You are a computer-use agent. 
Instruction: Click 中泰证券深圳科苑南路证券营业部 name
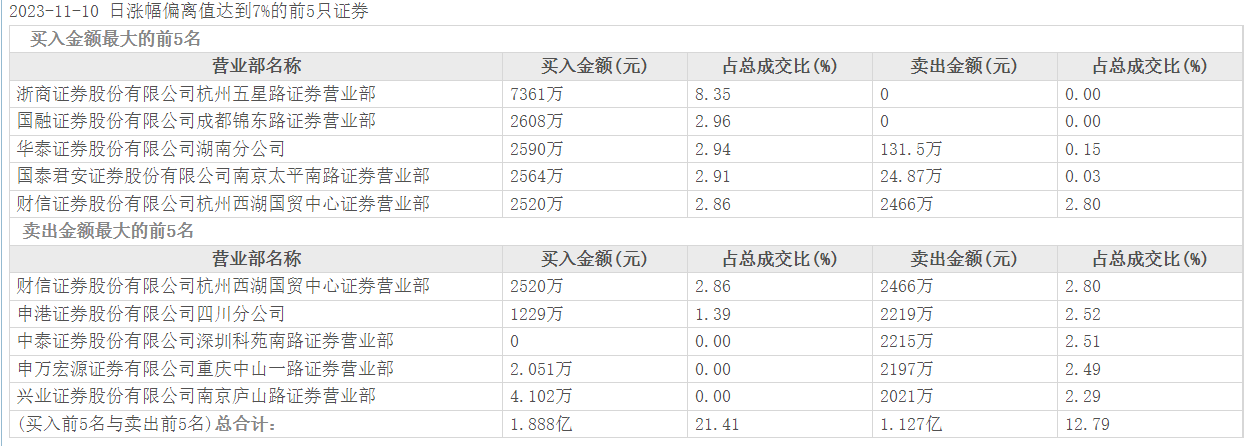click(206, 341)
